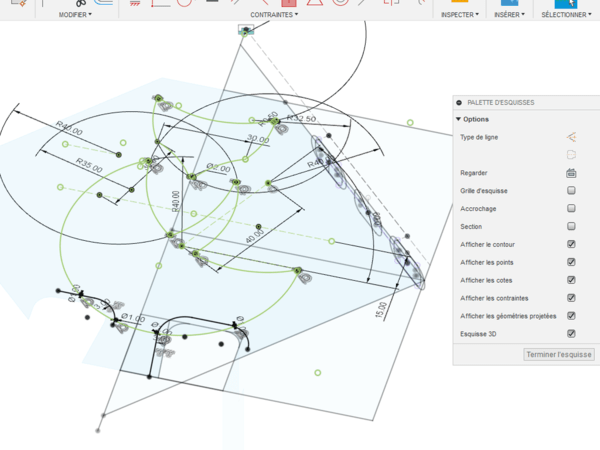Open the Insérer menu

pyautogui.click(x=509, y=16)
